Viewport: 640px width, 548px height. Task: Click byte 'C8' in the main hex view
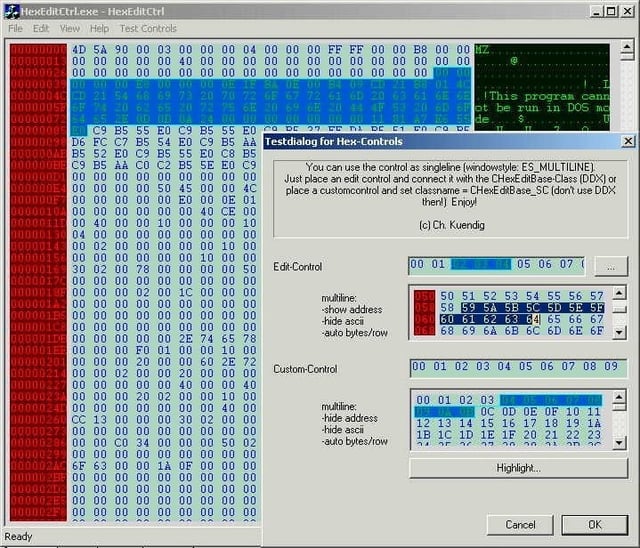[228, 154]
